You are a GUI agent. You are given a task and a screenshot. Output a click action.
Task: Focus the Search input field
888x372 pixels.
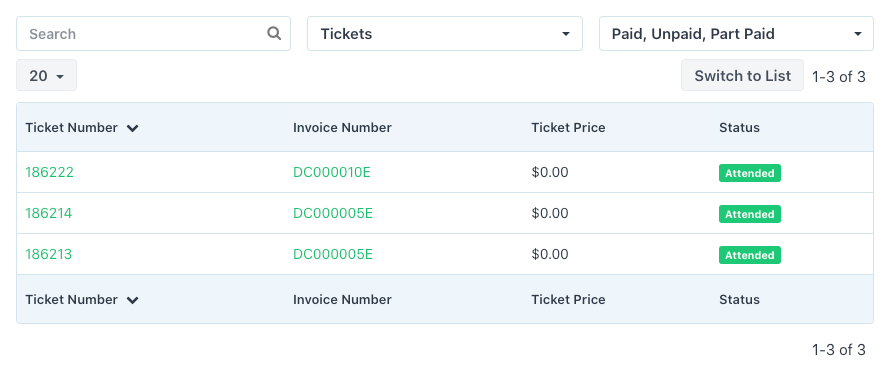153,33
